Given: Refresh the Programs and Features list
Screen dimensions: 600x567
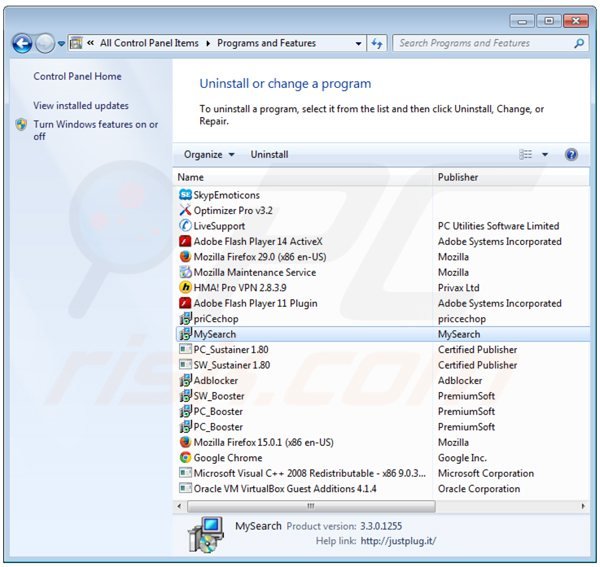Looking at the screenshot, I should pos(377,43).
